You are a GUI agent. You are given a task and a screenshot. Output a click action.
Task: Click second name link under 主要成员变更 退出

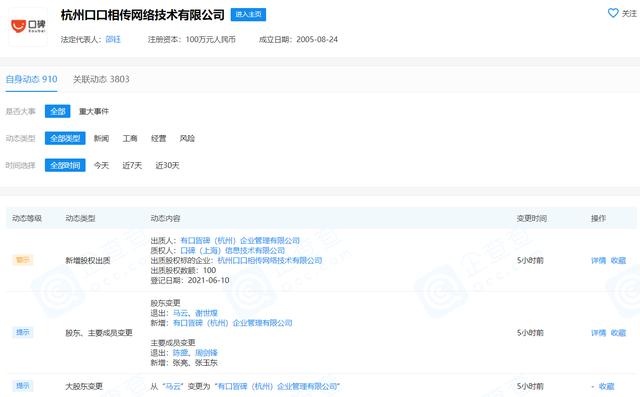[206, 353]
